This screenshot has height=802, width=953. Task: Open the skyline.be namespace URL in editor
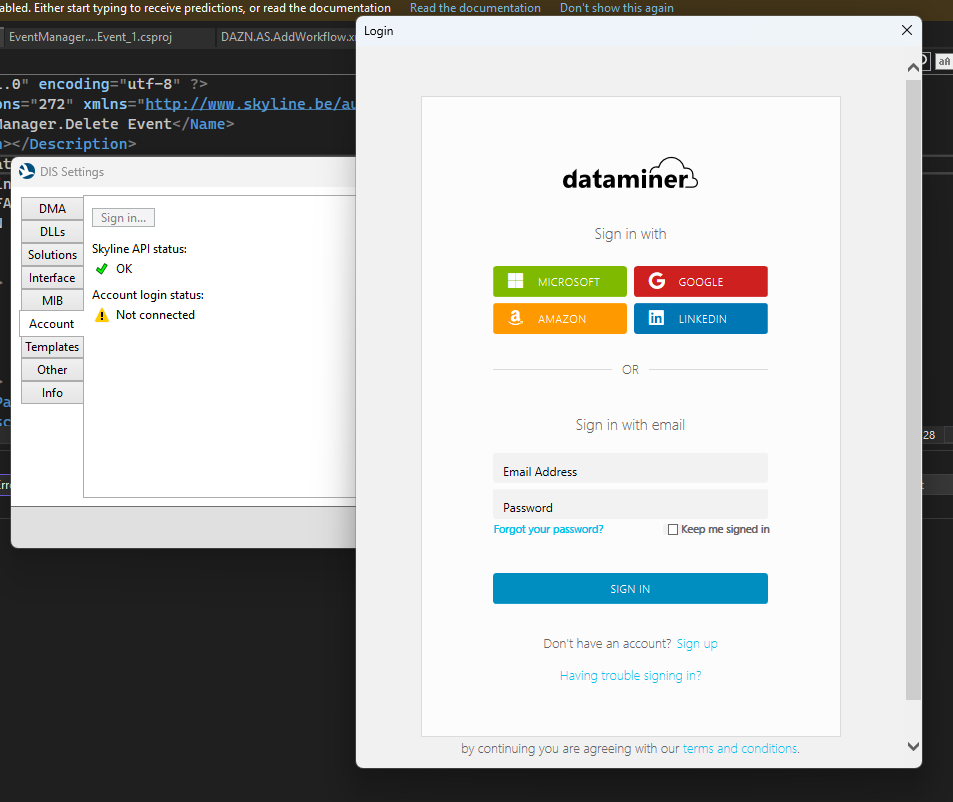250,104
